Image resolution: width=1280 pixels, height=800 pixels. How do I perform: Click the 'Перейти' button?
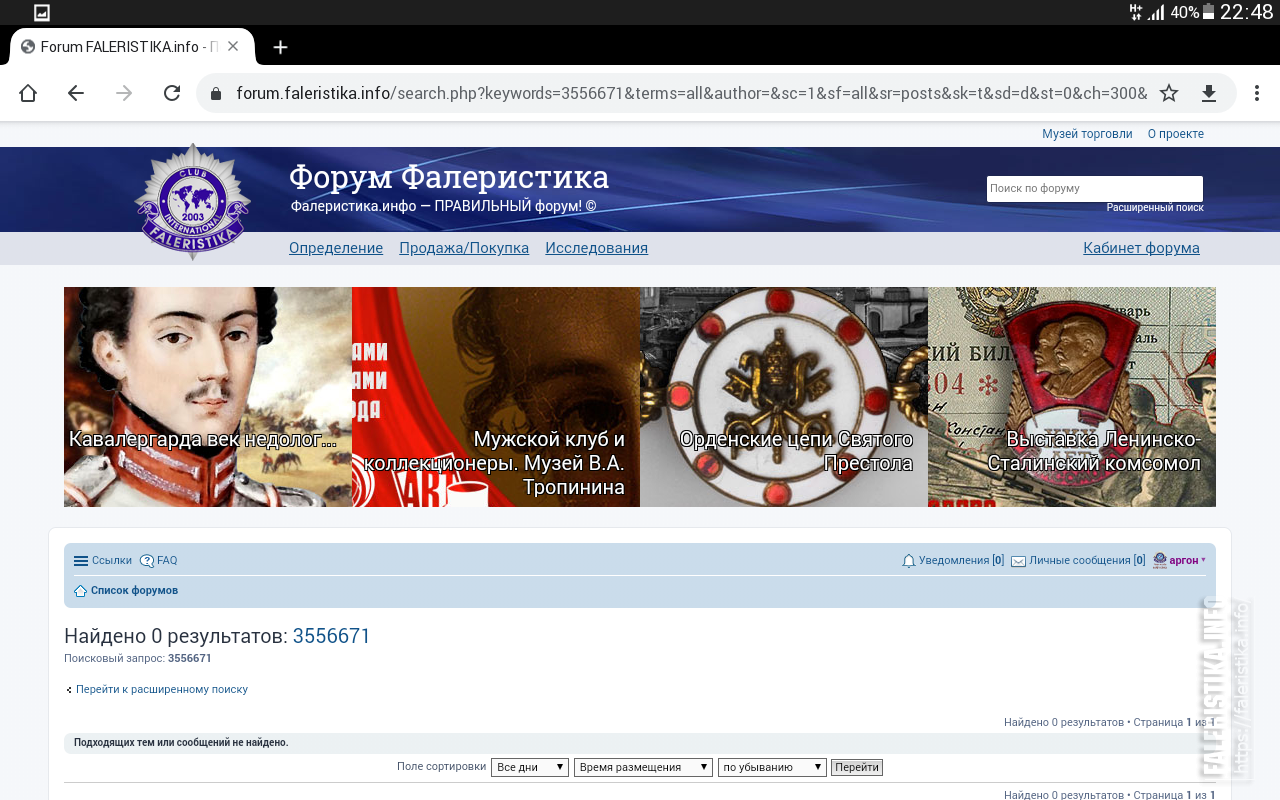857,767
